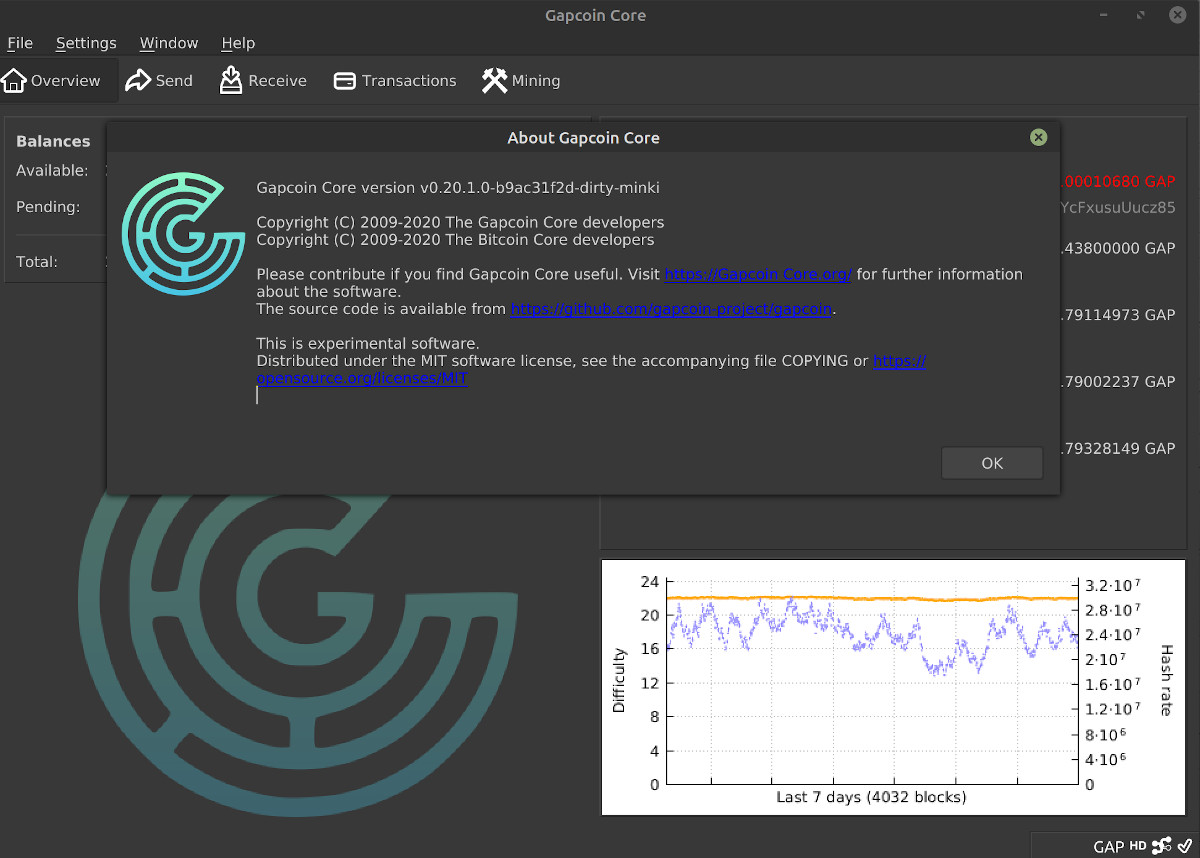
Task: Click the HD wallet status icon
Action: (x=1138, y=846)
